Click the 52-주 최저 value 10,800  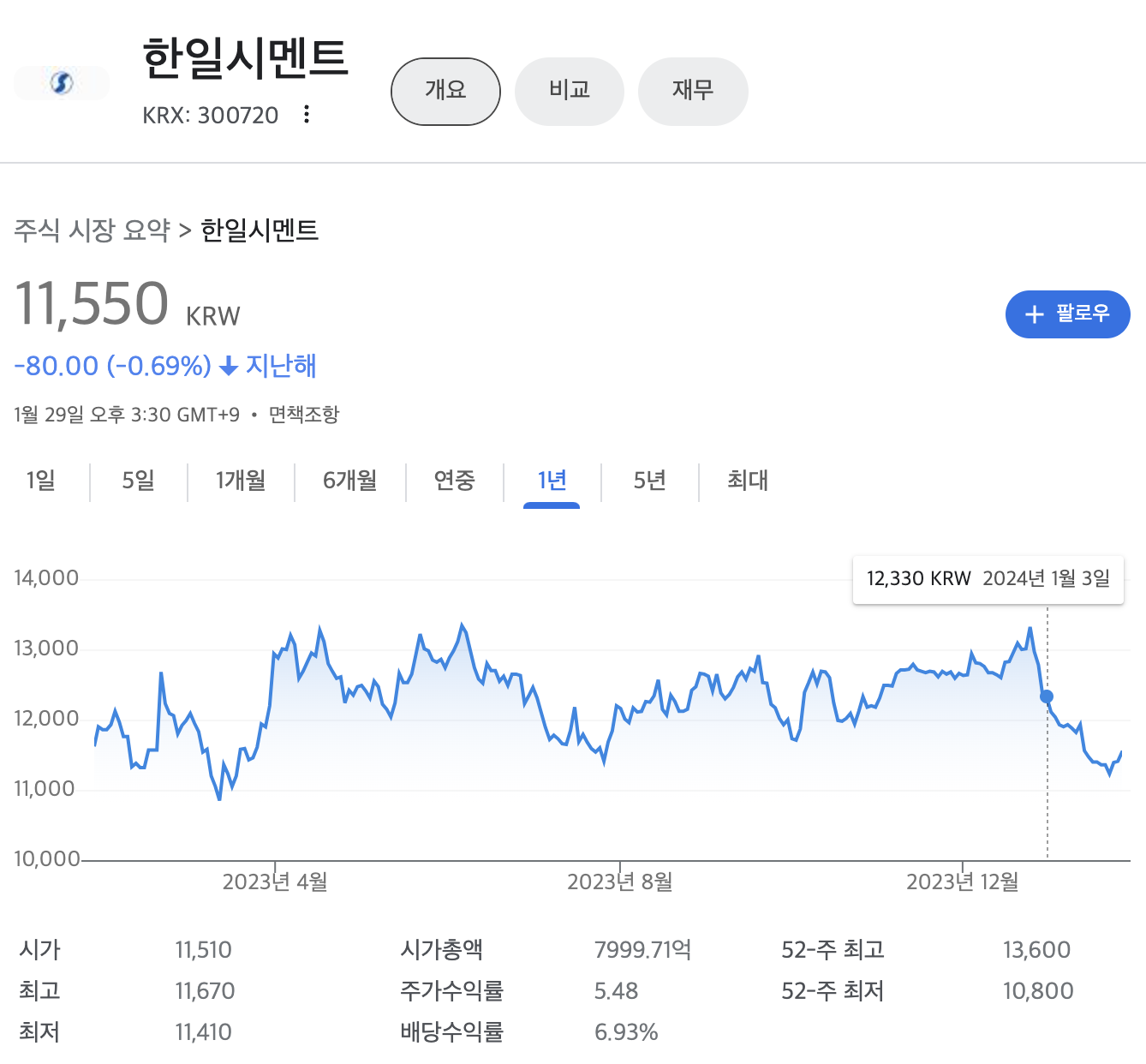[1038, 991]
